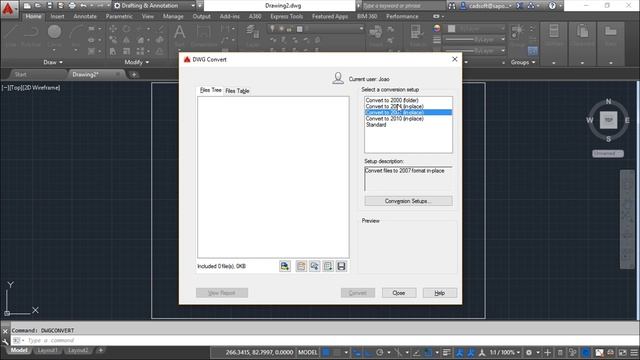Click the Close button in DWG Convert
The width and height of the screenshot is (640, 360).
(x=399, y=293)
